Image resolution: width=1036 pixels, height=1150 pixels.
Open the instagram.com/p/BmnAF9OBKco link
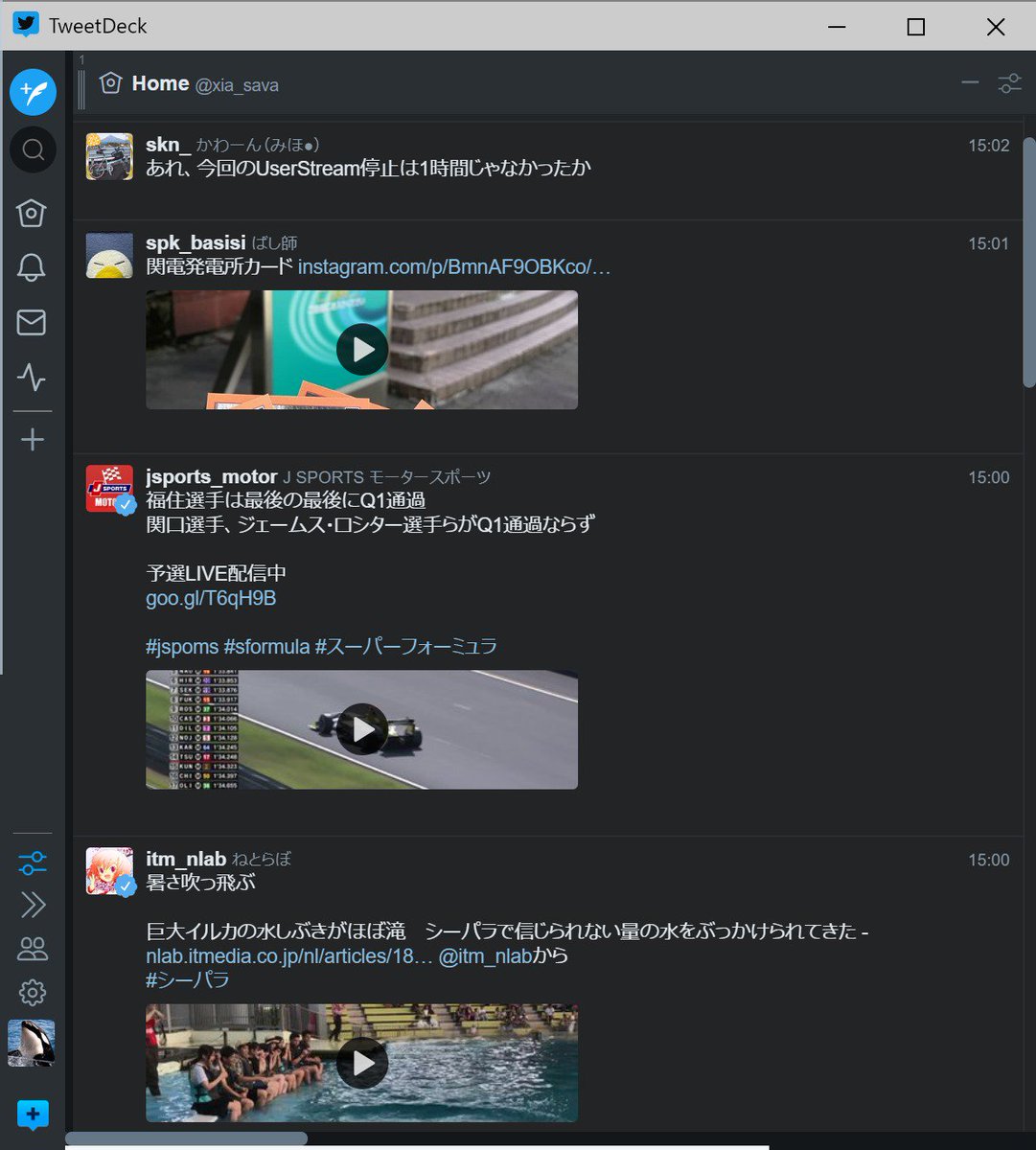click(x=454, y=266)
